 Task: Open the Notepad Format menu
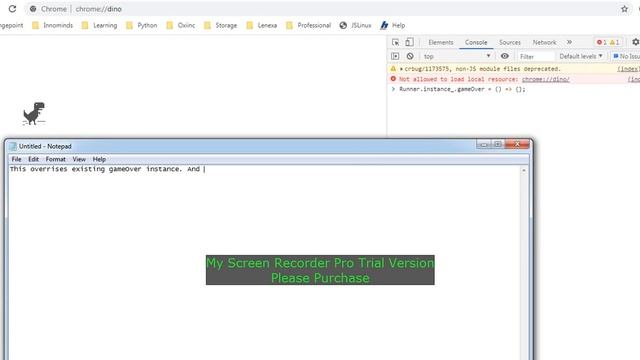[x=56, y=159]
